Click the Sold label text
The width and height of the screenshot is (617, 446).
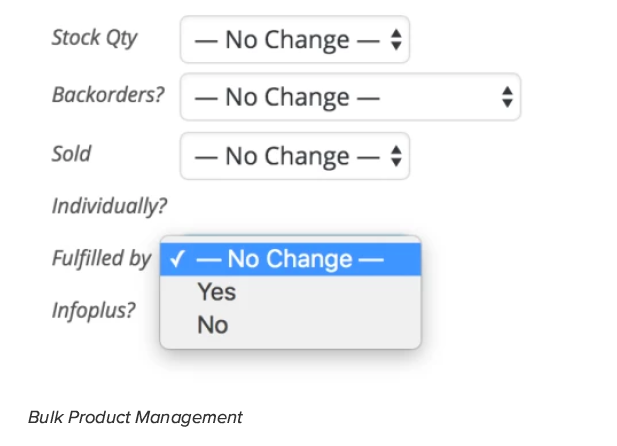pyautogui.click(x=71, y=154)
